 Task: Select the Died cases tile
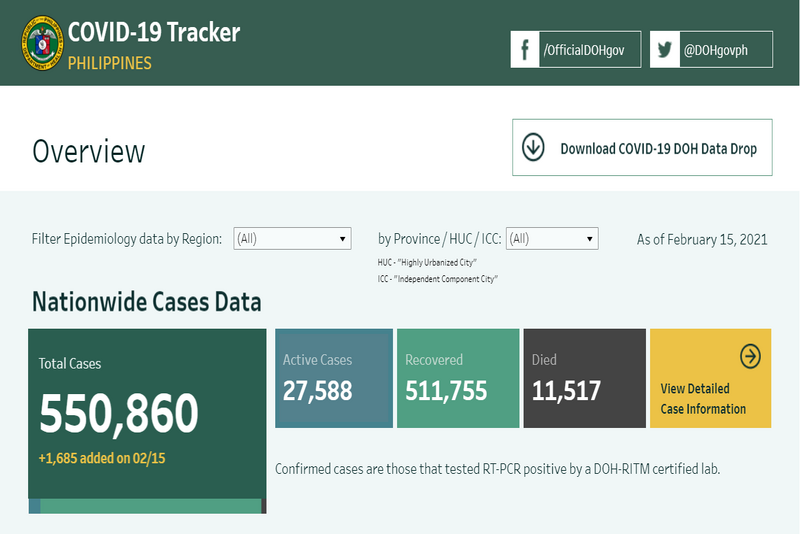[x=585, y=378]
